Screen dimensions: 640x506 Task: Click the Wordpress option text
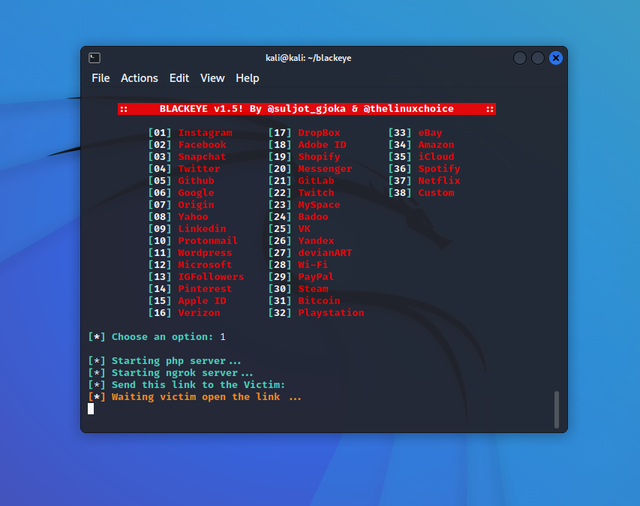205,253
